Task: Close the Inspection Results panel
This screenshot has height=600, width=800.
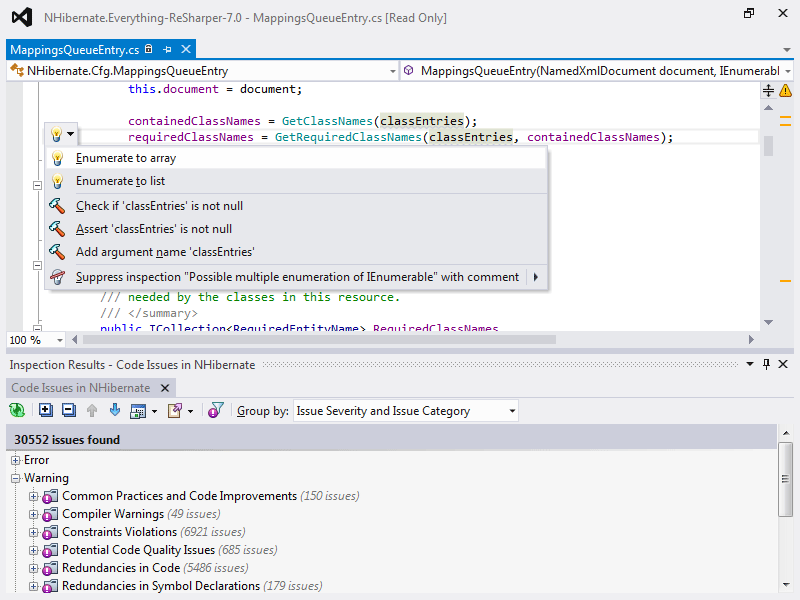Action: click(x=783, y=364)
